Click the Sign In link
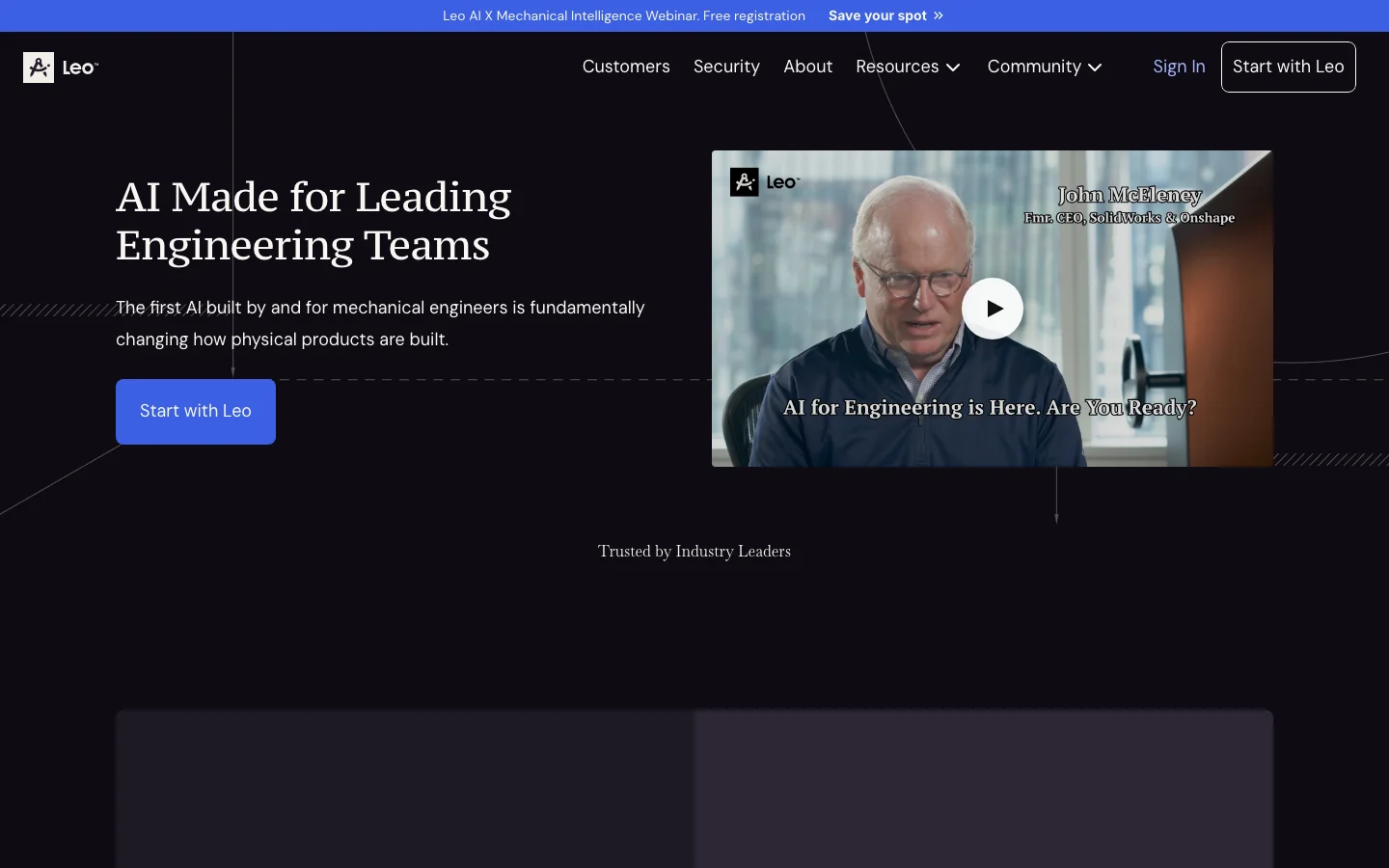Image resolution: width=1389 pixels, height=868 pixels. [1179, 67]
